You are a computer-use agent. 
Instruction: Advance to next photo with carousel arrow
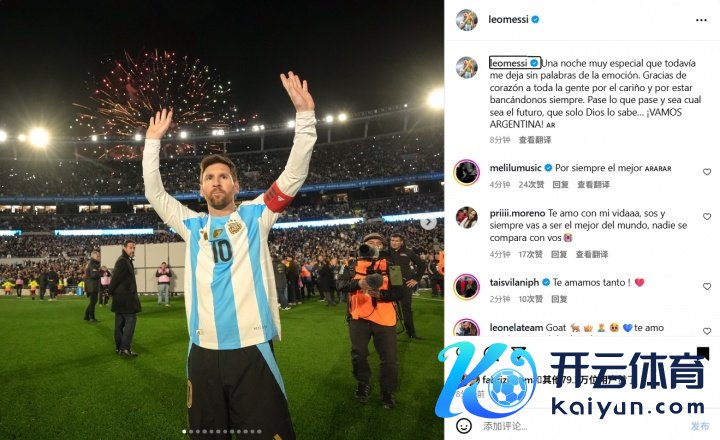[428, 223]
